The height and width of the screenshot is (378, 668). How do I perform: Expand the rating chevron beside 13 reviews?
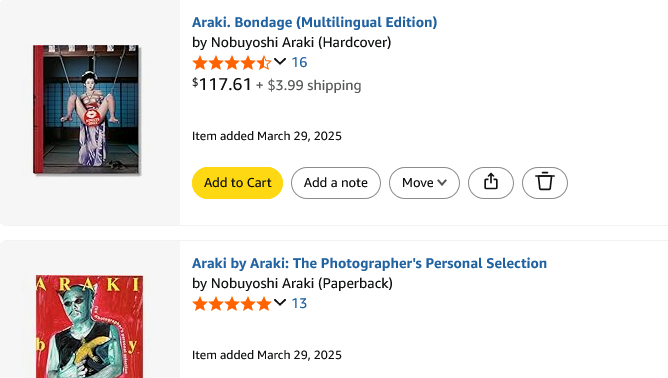280,303
